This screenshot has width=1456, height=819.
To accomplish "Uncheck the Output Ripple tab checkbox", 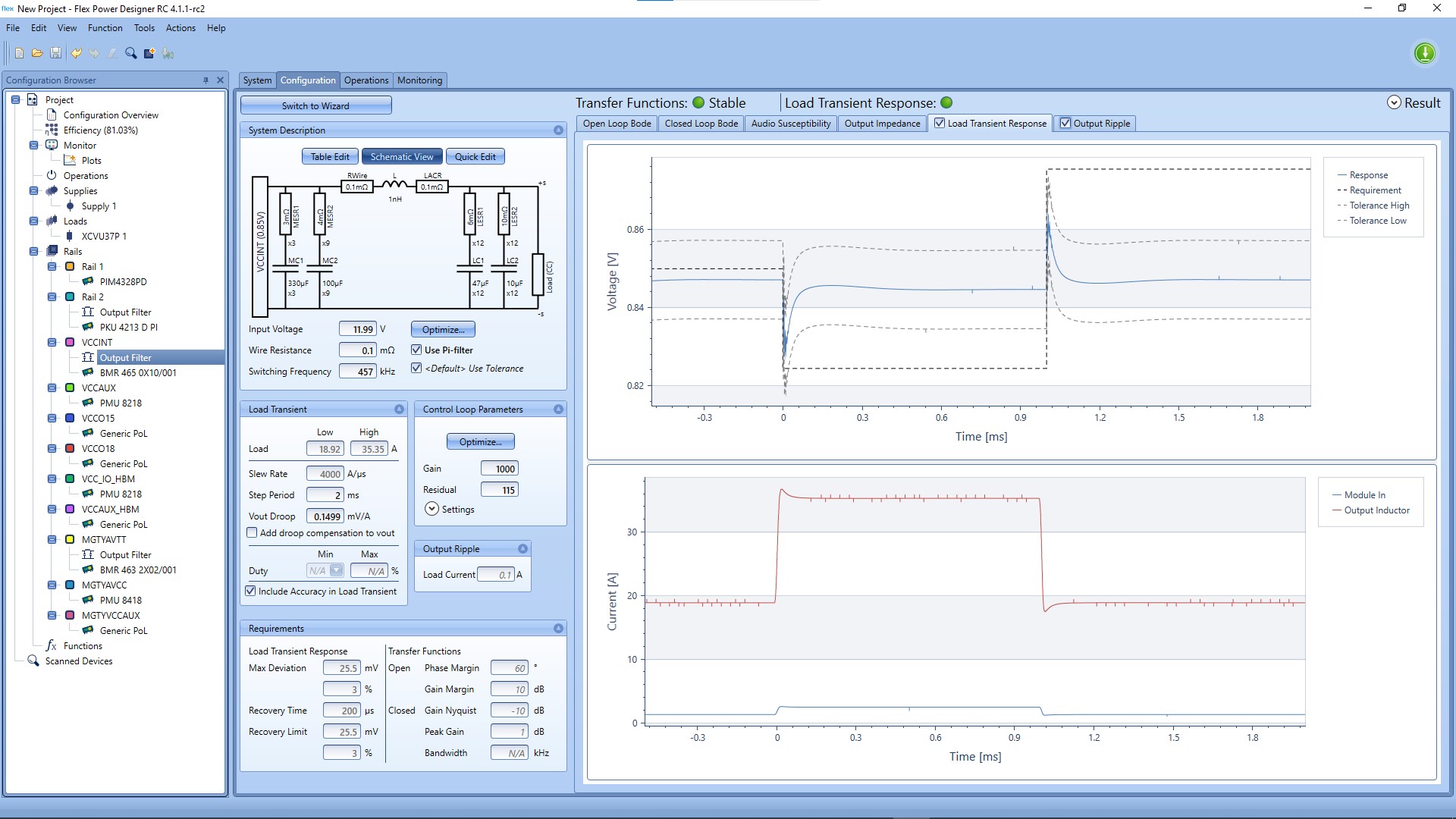I will click(x=1065, y=123).
